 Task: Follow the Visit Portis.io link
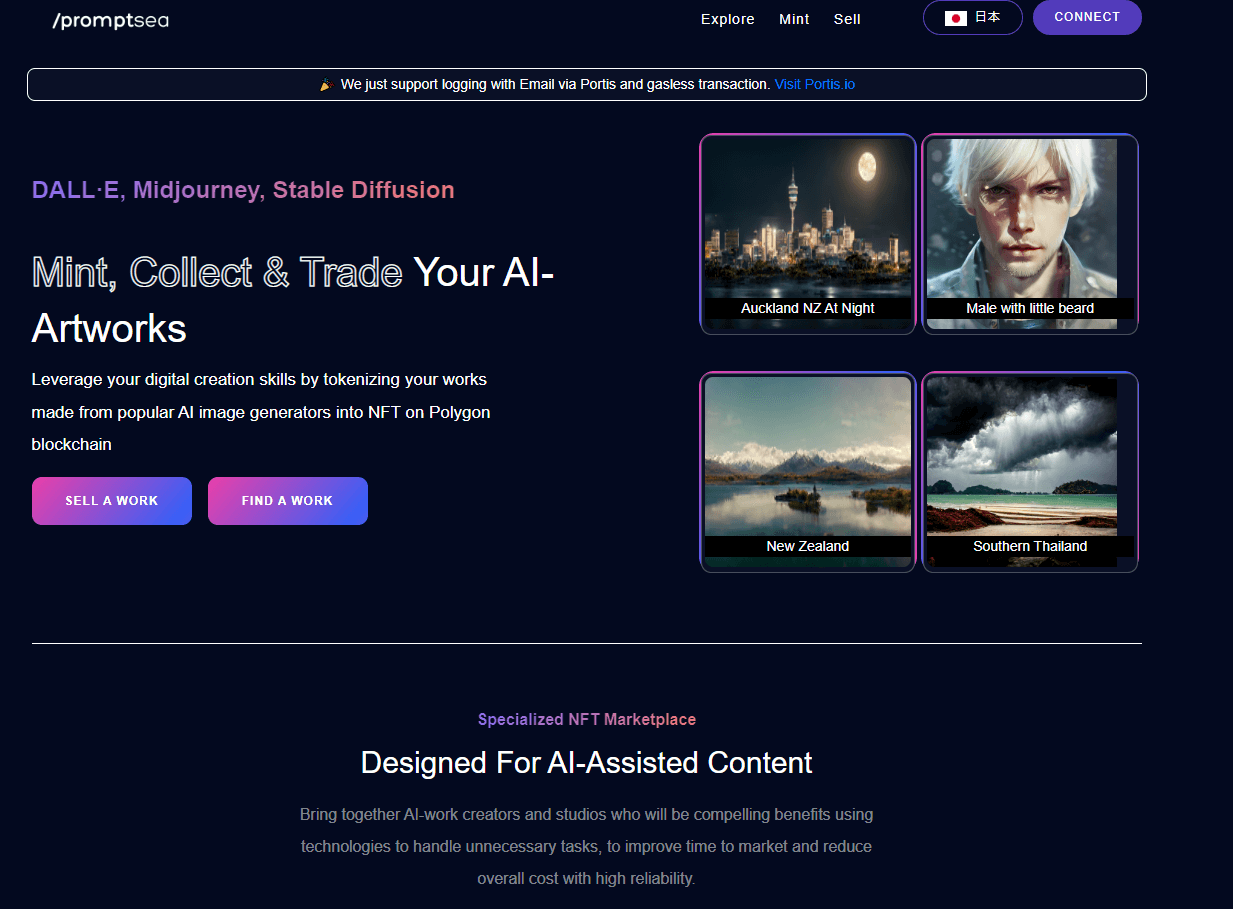pos(814,85)
